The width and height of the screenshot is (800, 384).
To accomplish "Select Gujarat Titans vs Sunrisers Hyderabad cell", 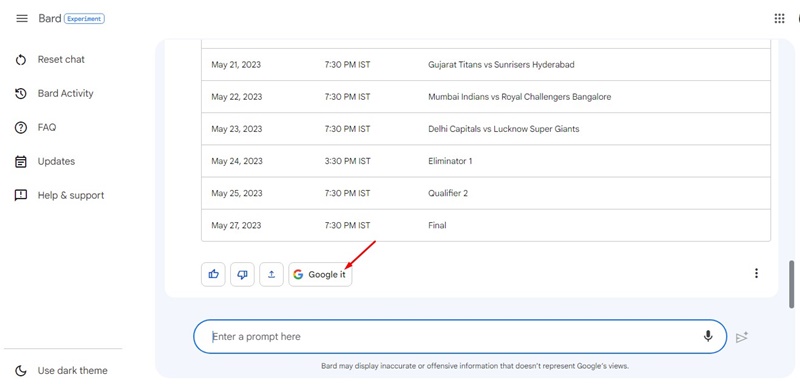I will pos(501,65).
